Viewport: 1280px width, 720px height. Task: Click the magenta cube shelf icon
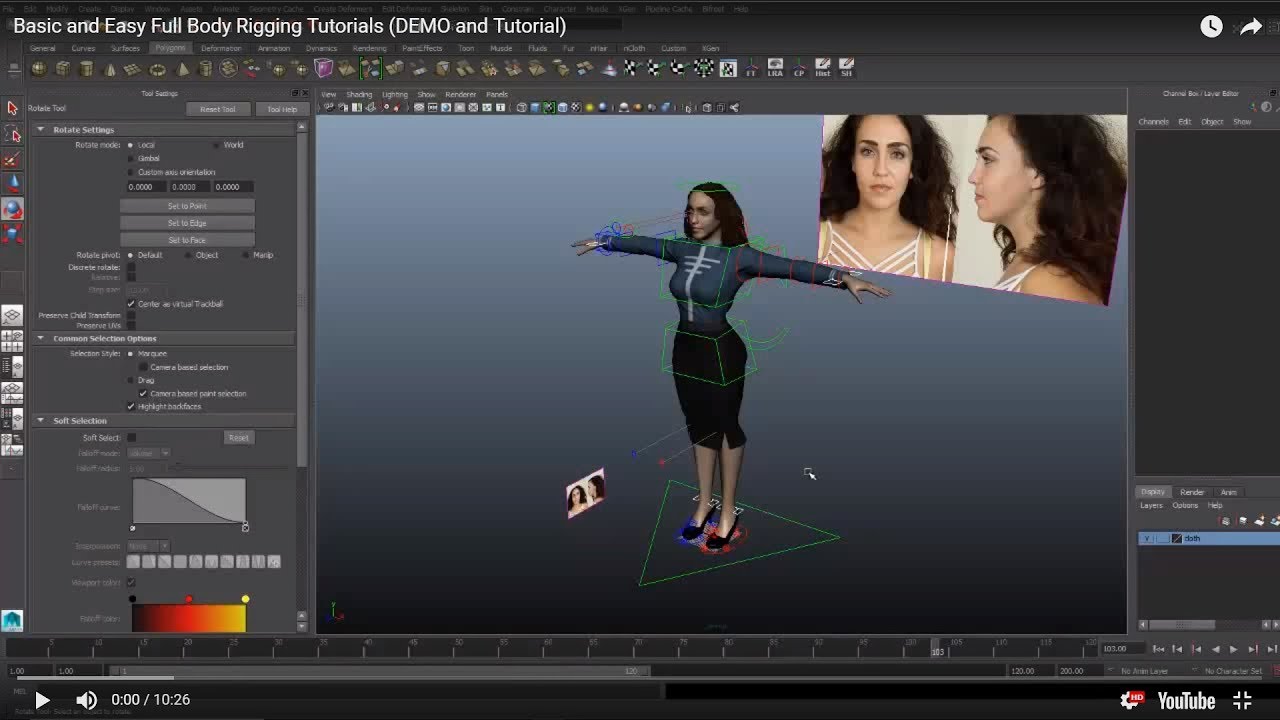323,68
